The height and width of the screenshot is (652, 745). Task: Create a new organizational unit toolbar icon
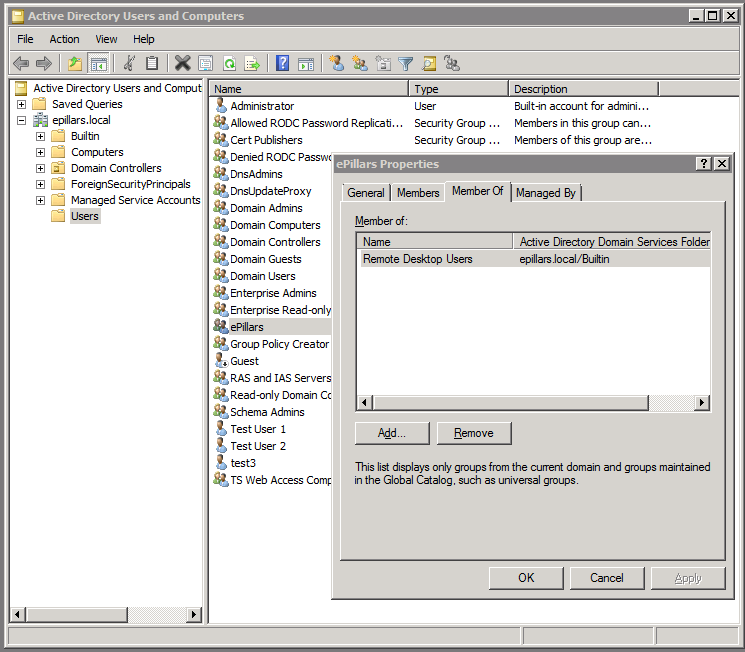[383, 63]
